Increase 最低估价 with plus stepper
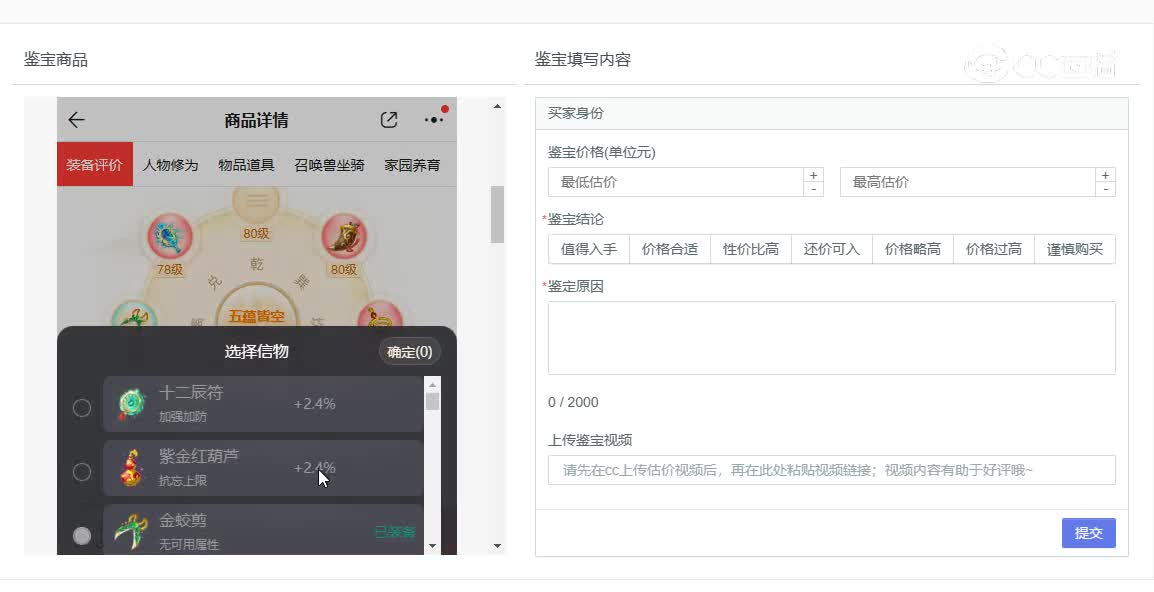Screen dimensions: 1154x592 click(813, 175)
